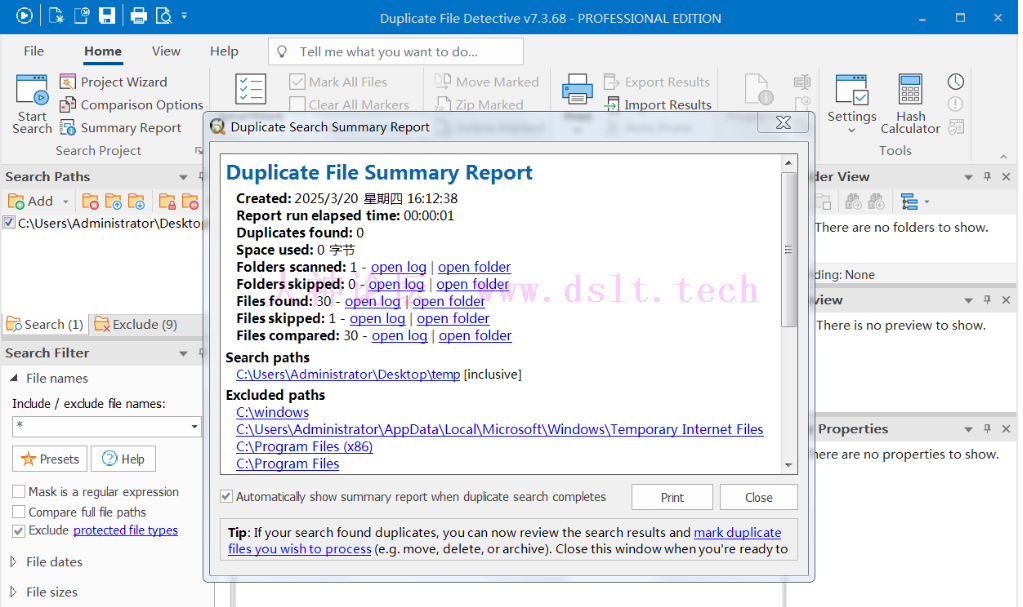The height and width of the screenshot is (607, 1023).
Task: Open the Add folder dropdown arrow
Action: point(65,202)
